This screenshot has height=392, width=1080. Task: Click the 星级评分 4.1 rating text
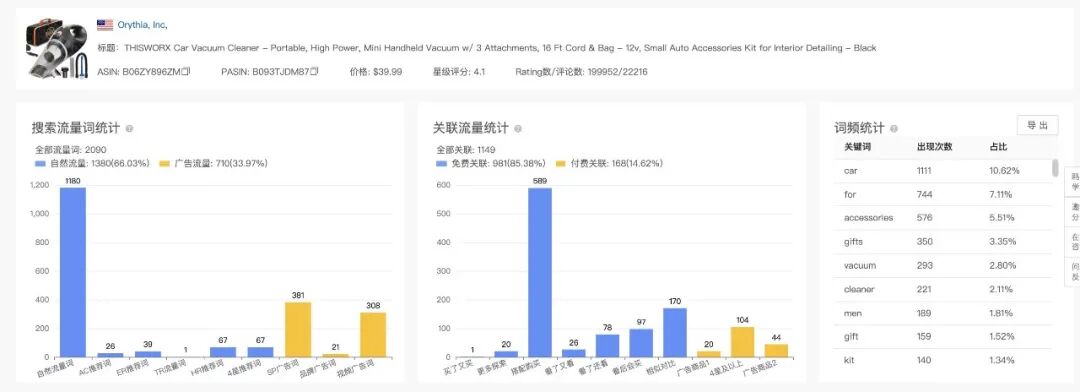pyautogui.click(x=459, y=72)
